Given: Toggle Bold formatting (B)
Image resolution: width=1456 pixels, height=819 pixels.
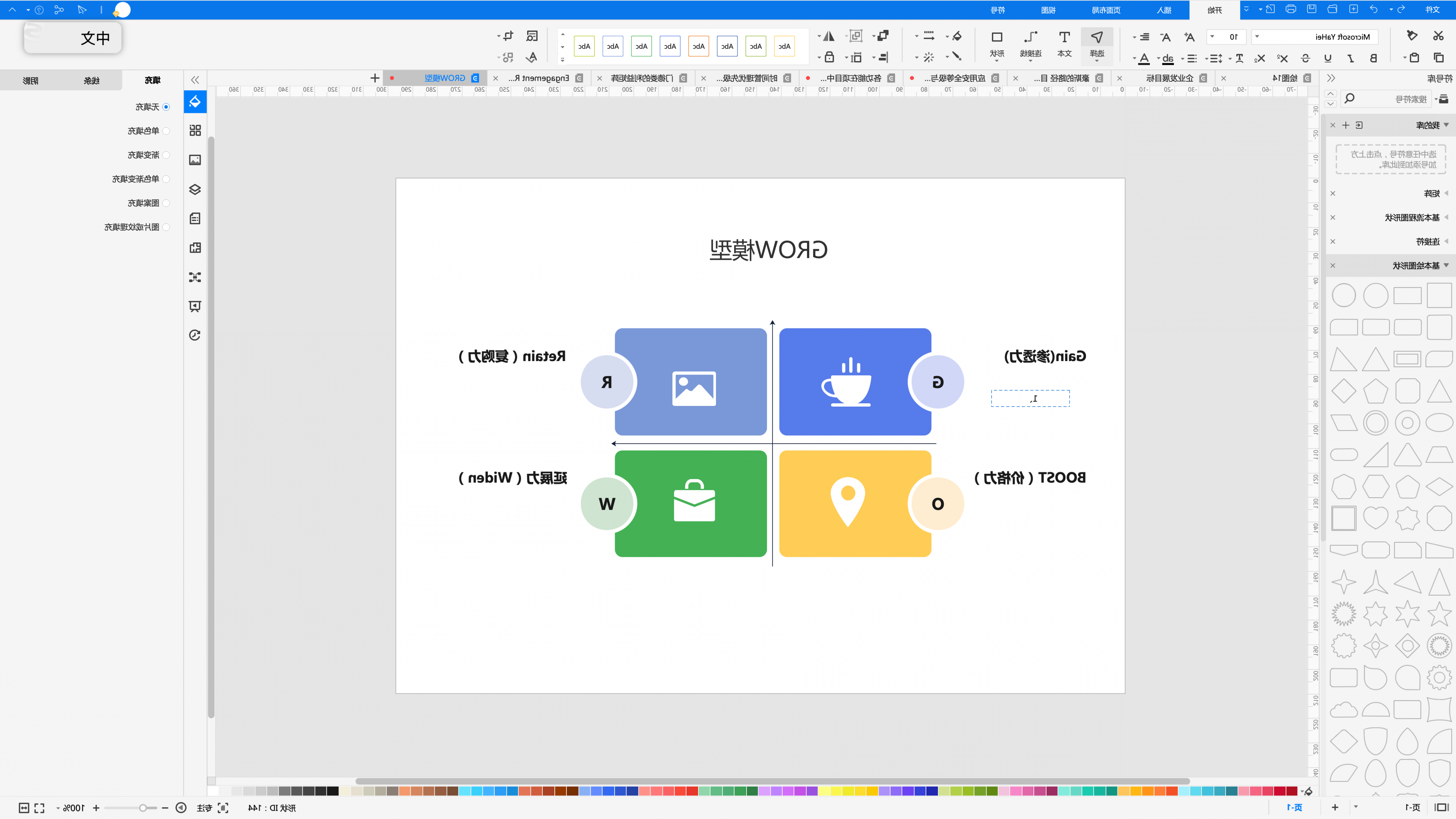Looking at the screenshot, I should (1373, 58).
